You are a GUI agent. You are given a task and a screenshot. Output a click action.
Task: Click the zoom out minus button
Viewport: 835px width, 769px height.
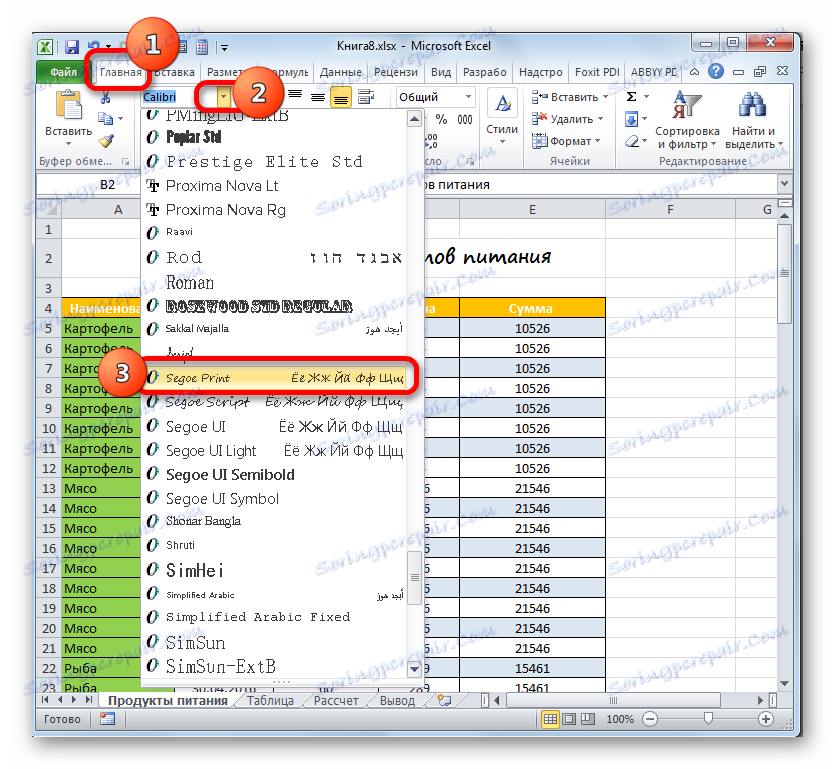[x=650, y=719]
